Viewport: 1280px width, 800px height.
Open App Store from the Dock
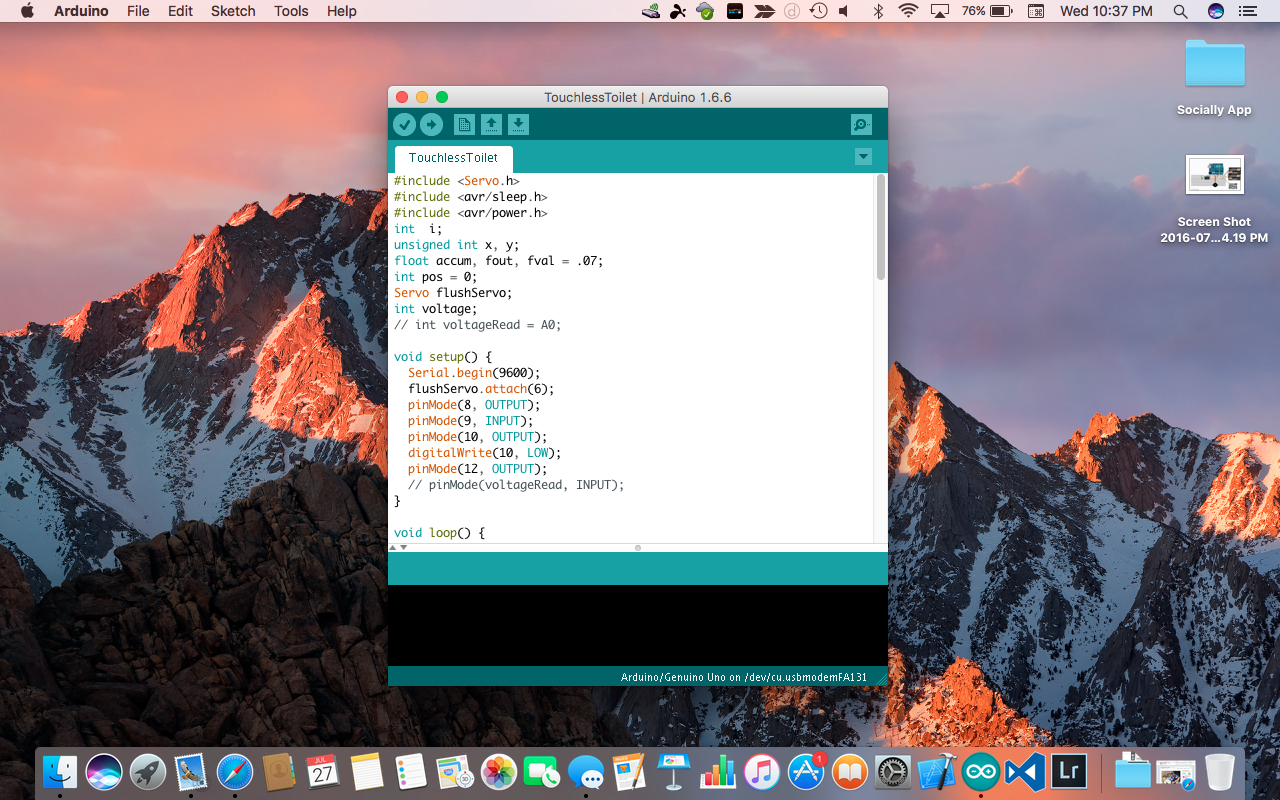806,771
